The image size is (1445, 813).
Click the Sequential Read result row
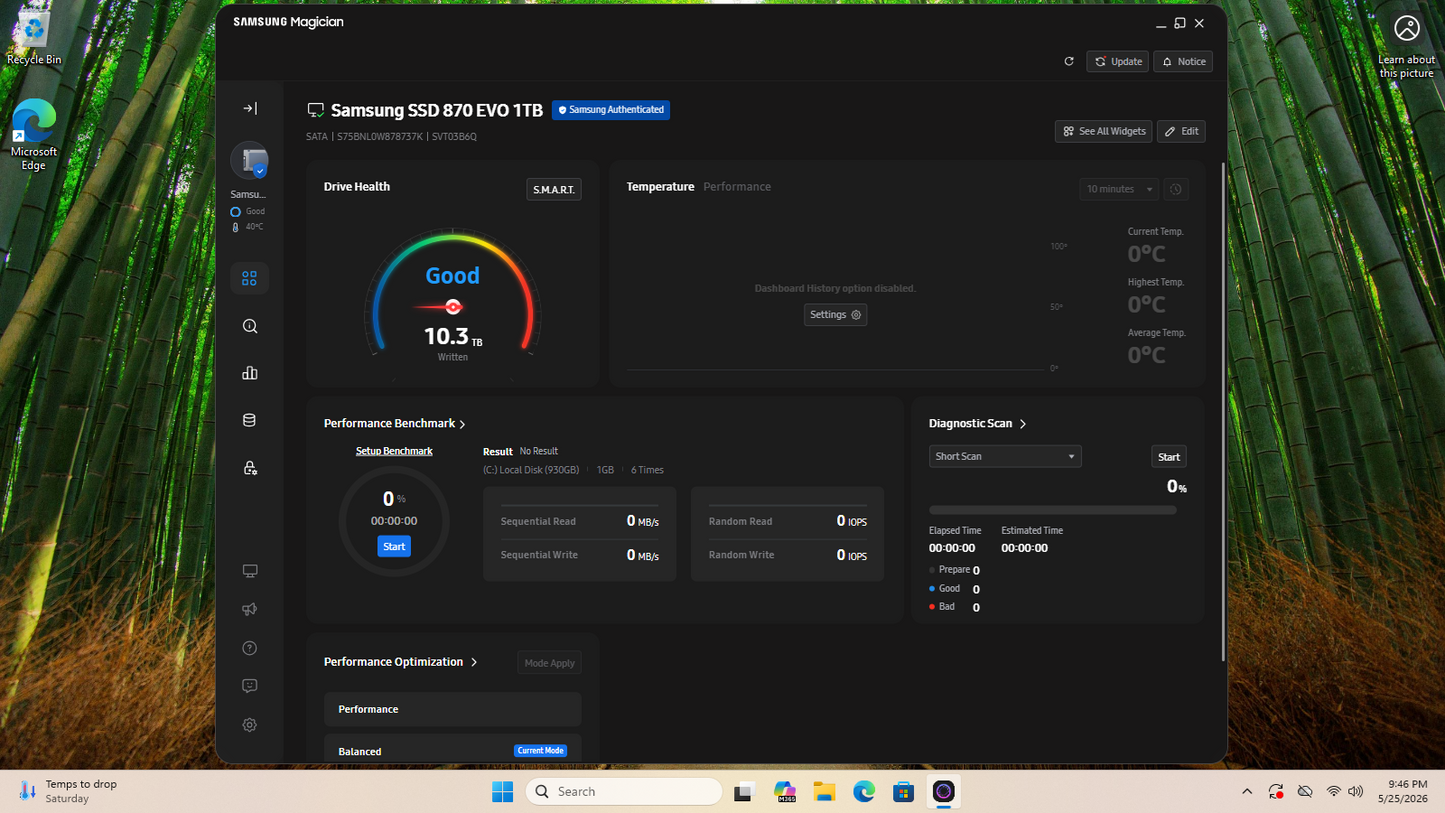pyautogui.click(x=580, y=521)
